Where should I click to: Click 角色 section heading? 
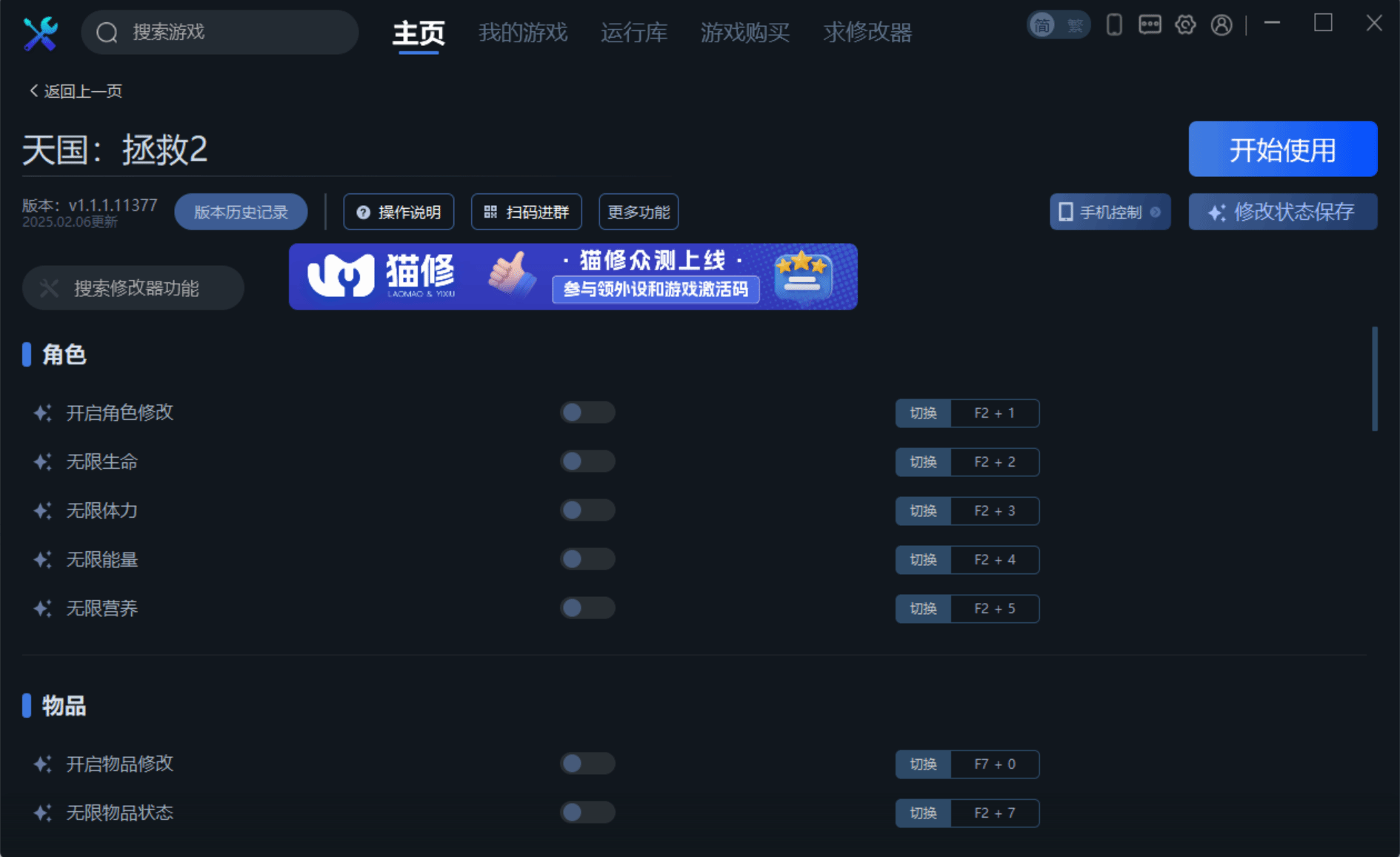click(64, 355)
